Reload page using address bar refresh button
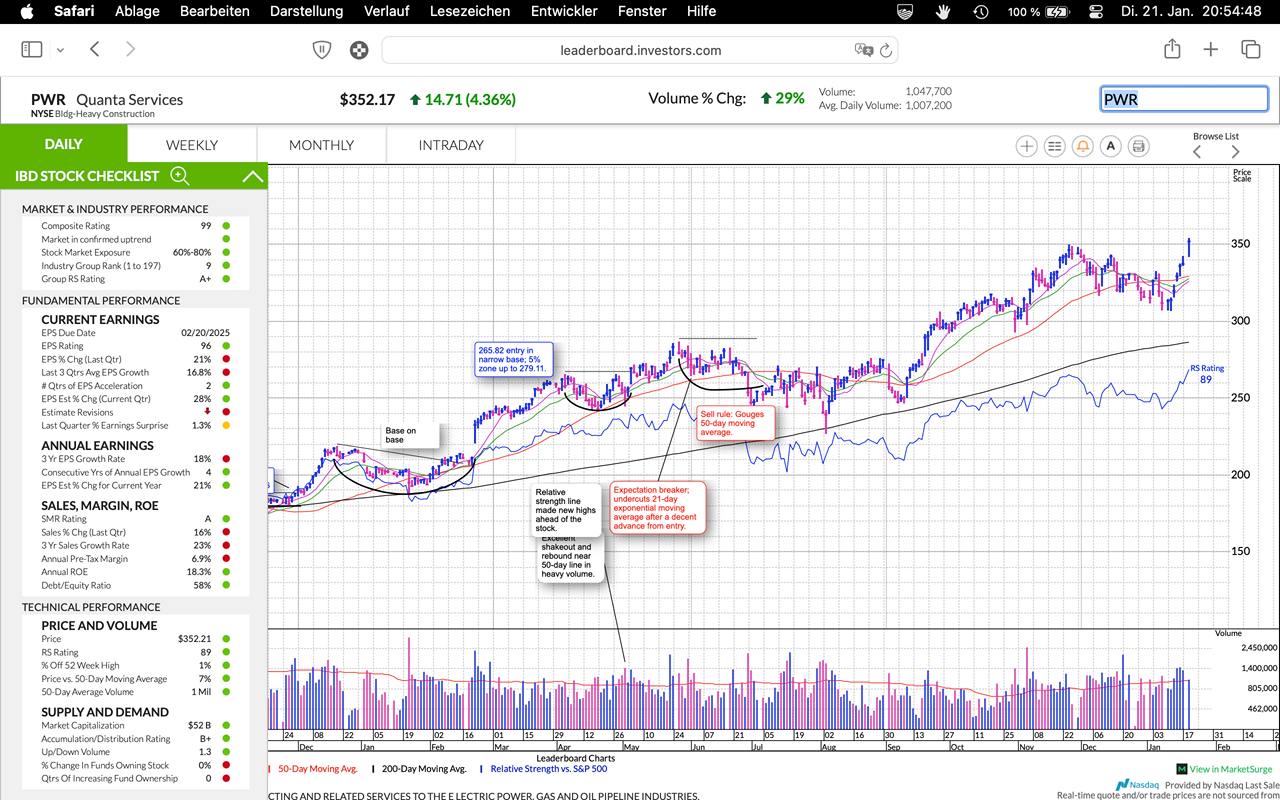Viewport: 1280px width, 800px height. [886, 50]
